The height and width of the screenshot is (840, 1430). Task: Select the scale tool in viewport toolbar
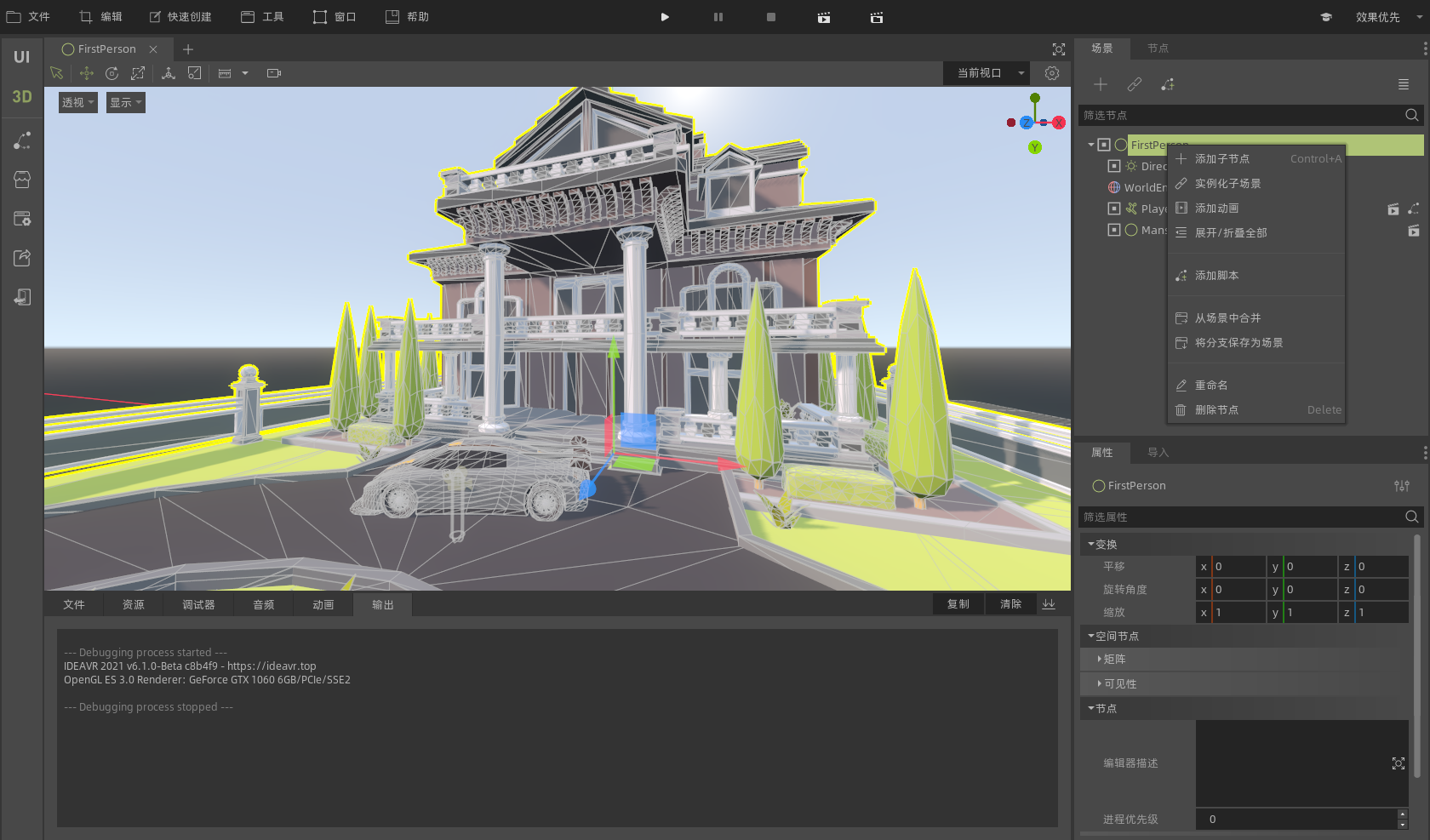(138, 73)
